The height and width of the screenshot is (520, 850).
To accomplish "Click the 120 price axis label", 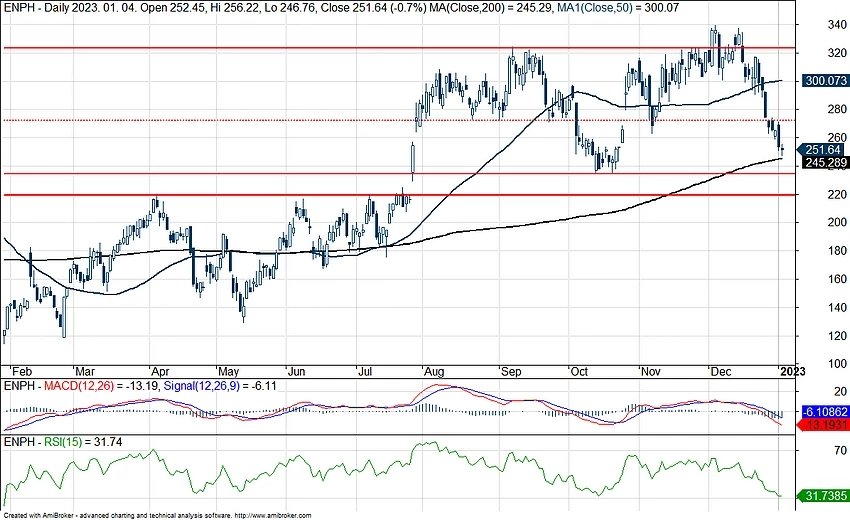I will [837, 336].
